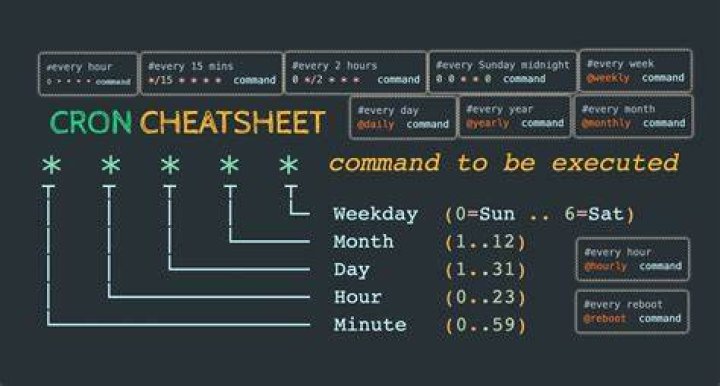Click the "(1..12)" month range
The height and width of the screenshot is (386, 720).
coord(485,242)
